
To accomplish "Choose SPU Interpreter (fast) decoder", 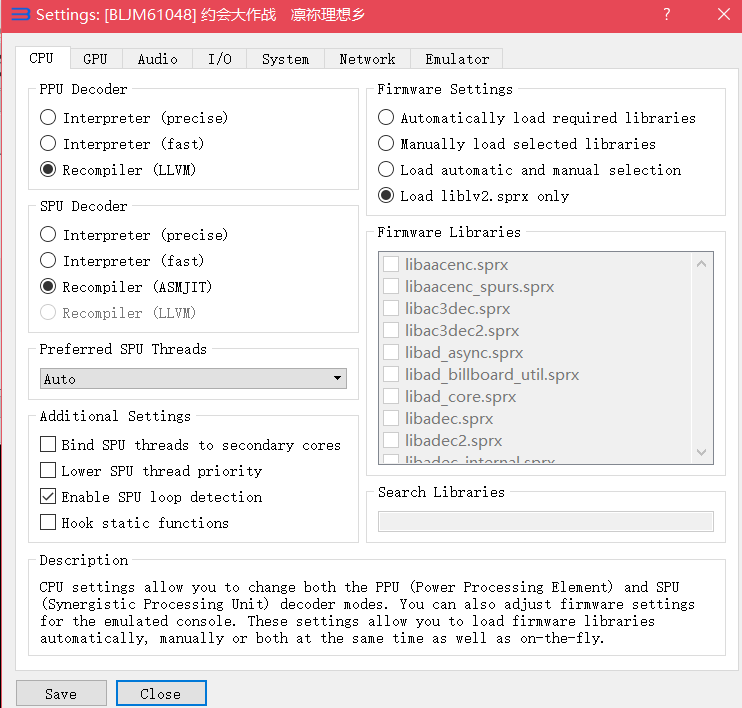I will tap(48, 261).
